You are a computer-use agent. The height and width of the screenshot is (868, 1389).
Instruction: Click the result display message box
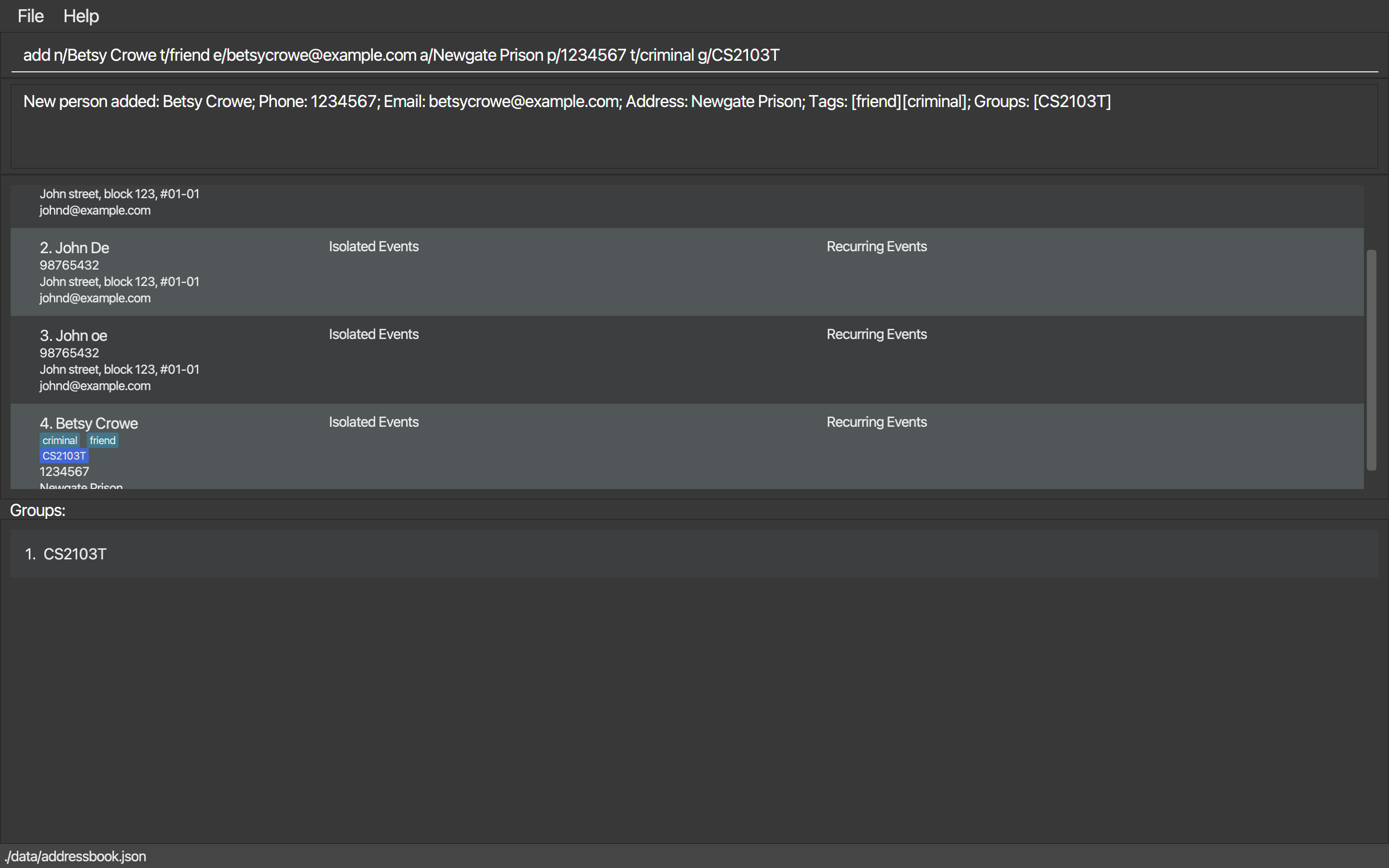click(x=689, y=126)
